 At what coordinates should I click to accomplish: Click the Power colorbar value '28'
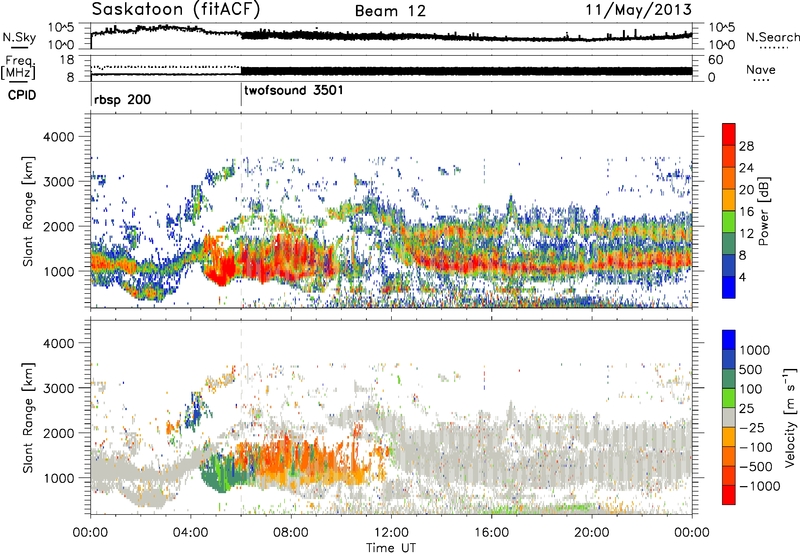pos(746,146)
